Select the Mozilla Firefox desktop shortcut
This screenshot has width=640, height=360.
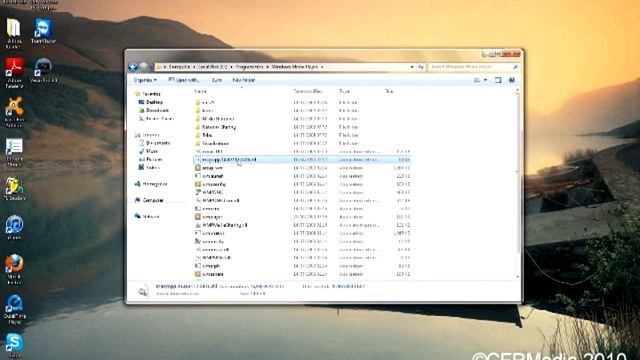coord(14,269)
